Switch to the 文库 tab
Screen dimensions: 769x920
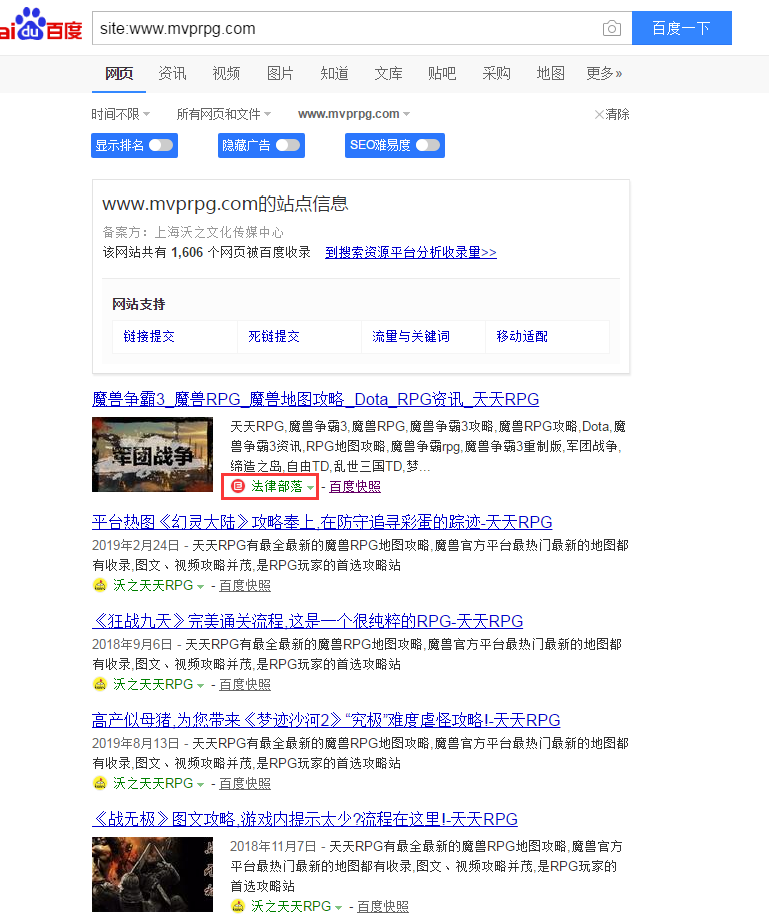click(388, 73)
